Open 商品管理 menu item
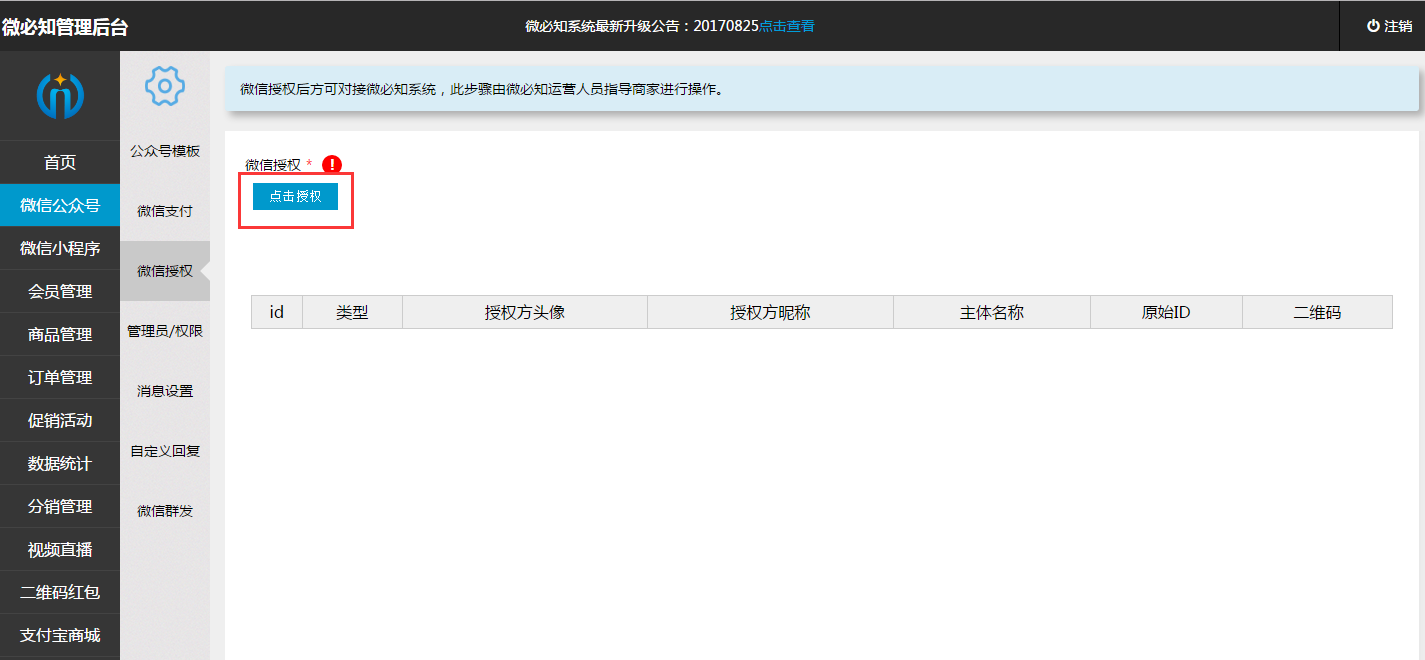The image size is (1425, 660). (x=60, y=334)
